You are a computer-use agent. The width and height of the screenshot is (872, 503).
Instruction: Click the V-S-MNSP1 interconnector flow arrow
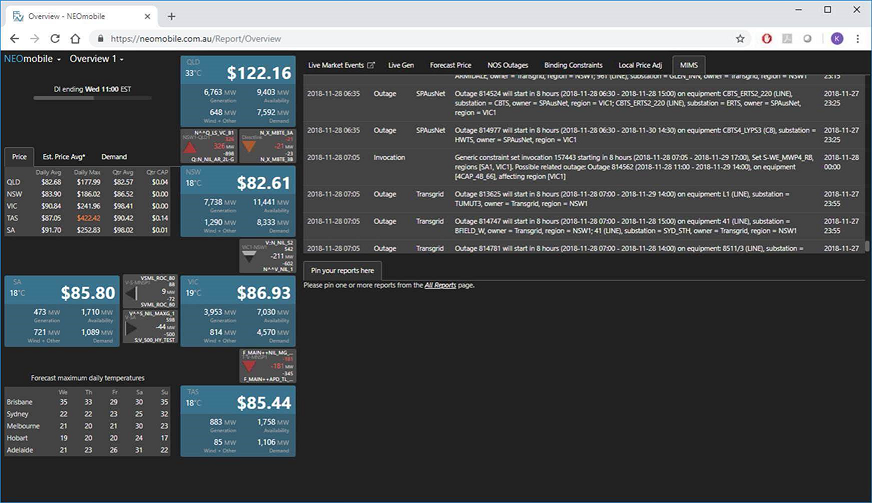pos(131,291)
